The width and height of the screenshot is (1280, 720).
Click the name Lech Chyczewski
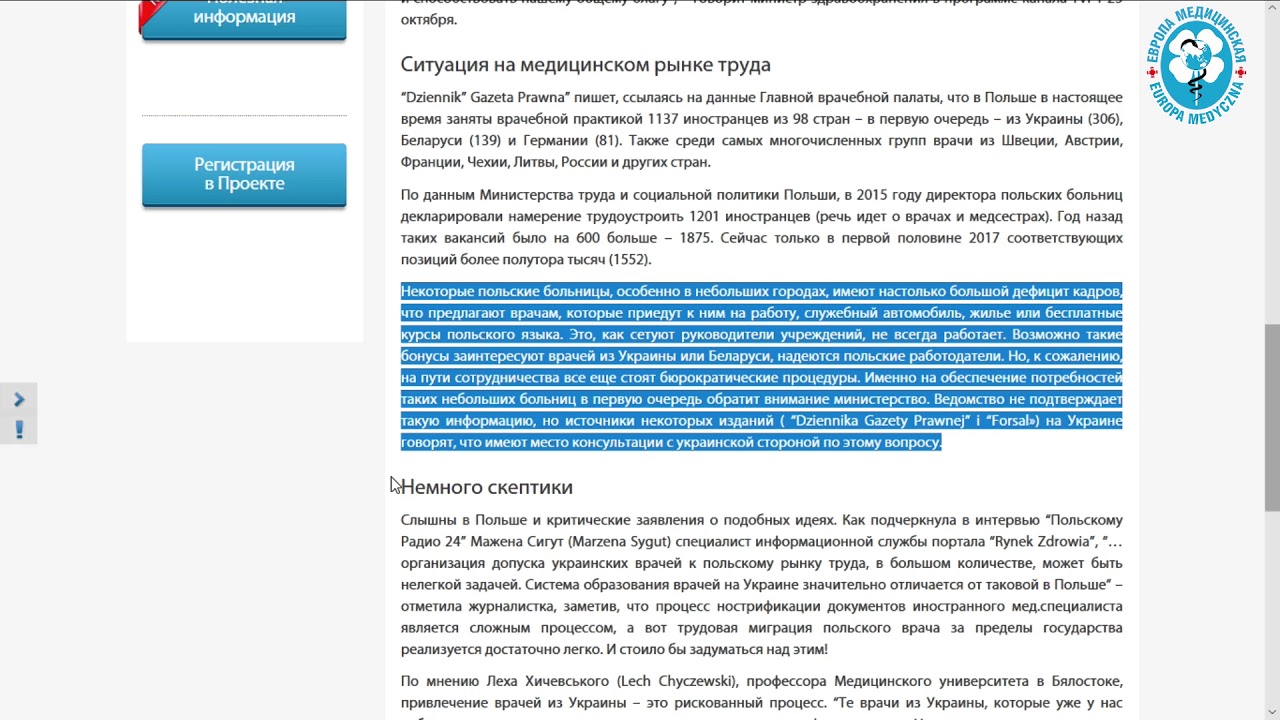(x=678, y=682)
